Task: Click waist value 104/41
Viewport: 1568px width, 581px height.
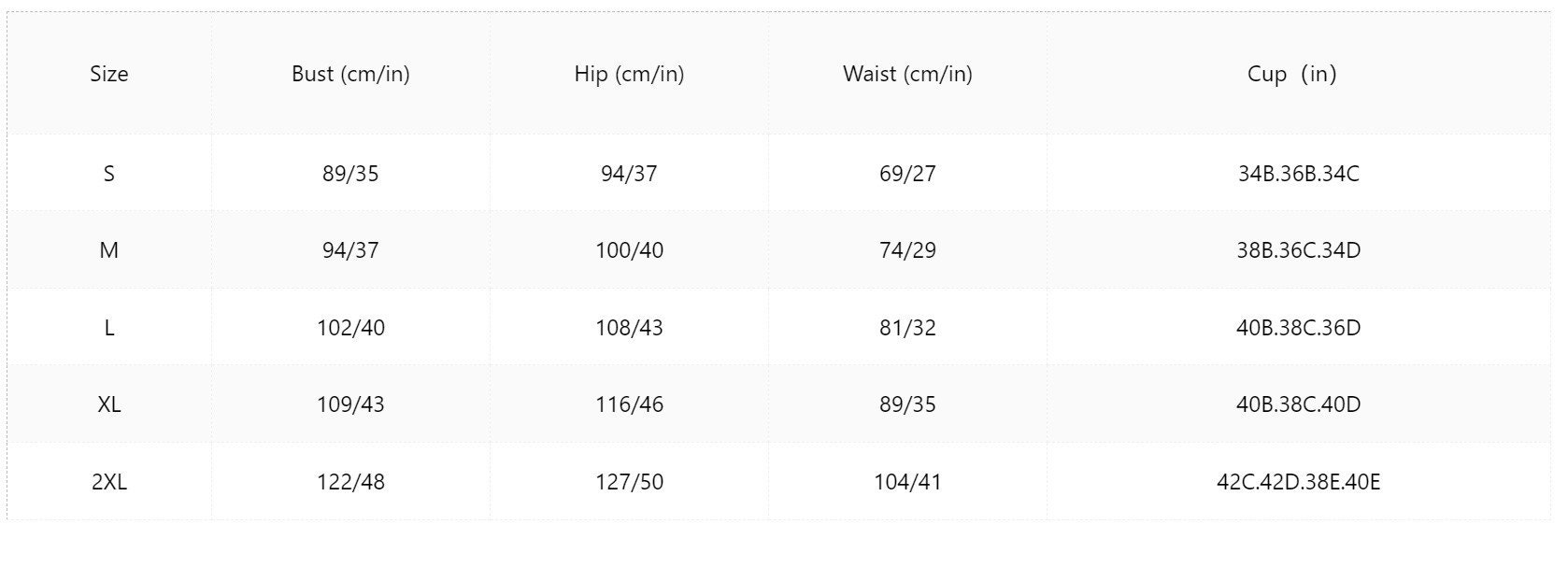Action: 907,482
